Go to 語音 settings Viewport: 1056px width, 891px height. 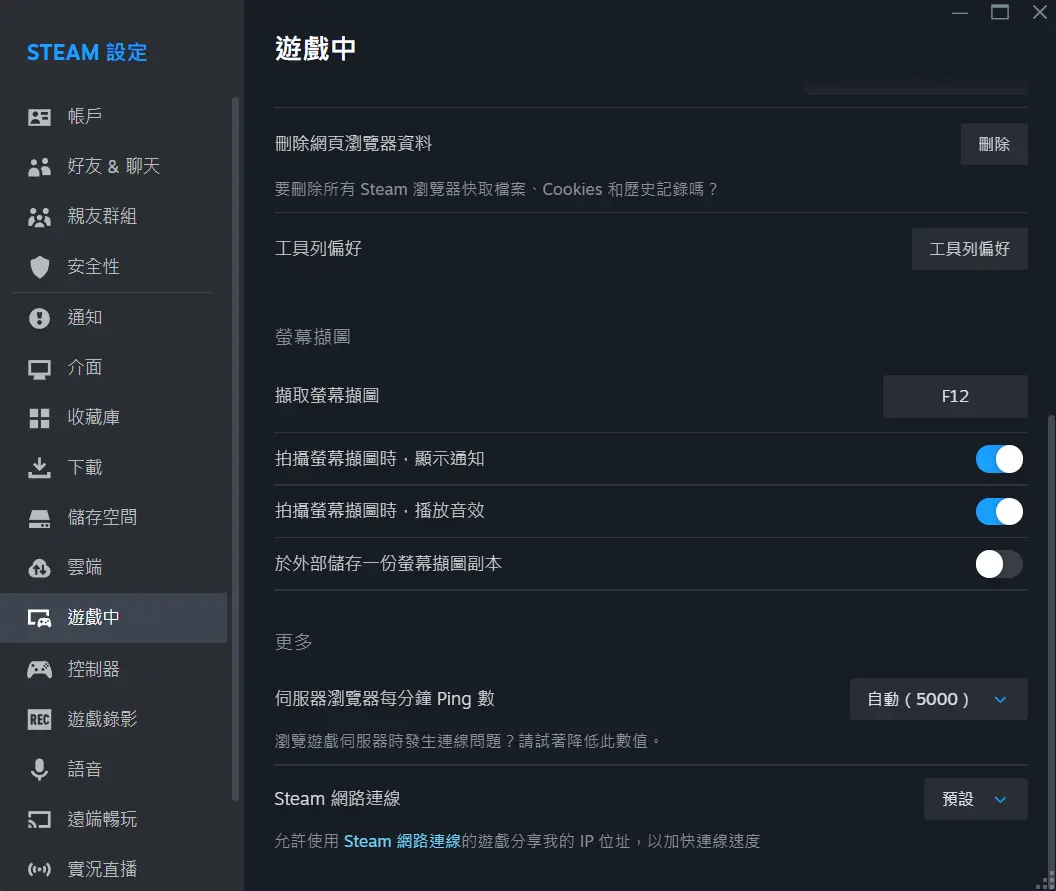point(113,768)
